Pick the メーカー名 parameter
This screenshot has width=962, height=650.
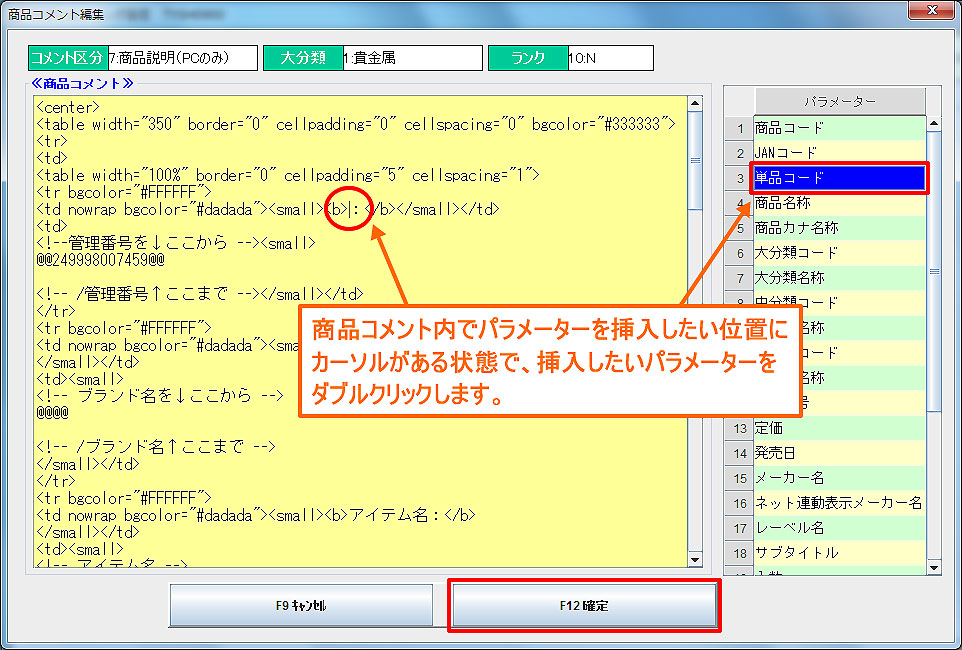pyautogui.click(x=839, y=478)
